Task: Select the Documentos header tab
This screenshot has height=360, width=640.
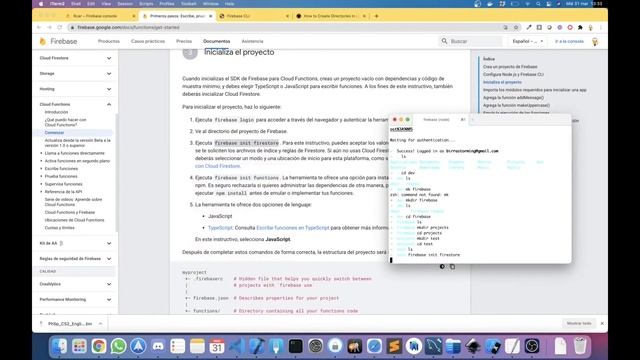Action: pyautogui.click(x=216, y=41)
